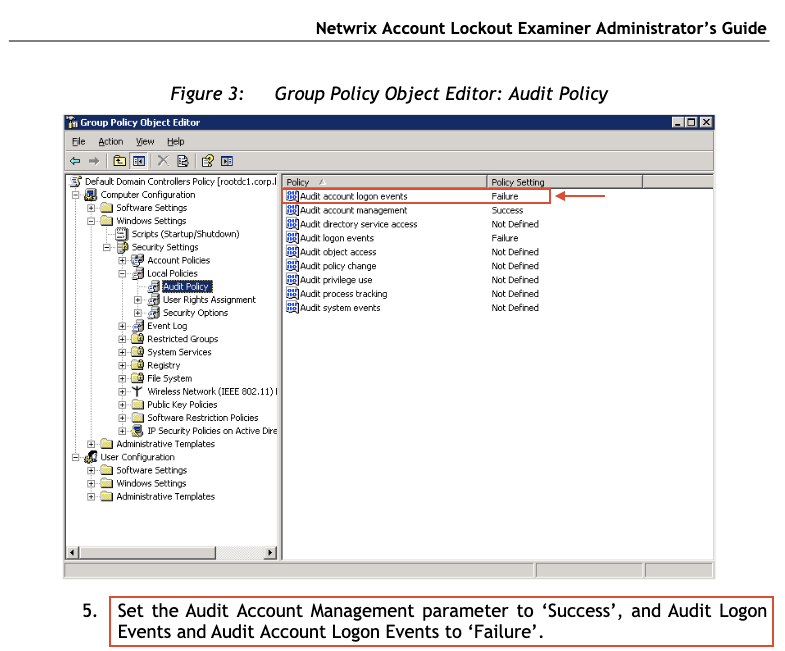Expand the Restricted Groups node
Viewport: 785px width, 651px height.
click(122, 339)
